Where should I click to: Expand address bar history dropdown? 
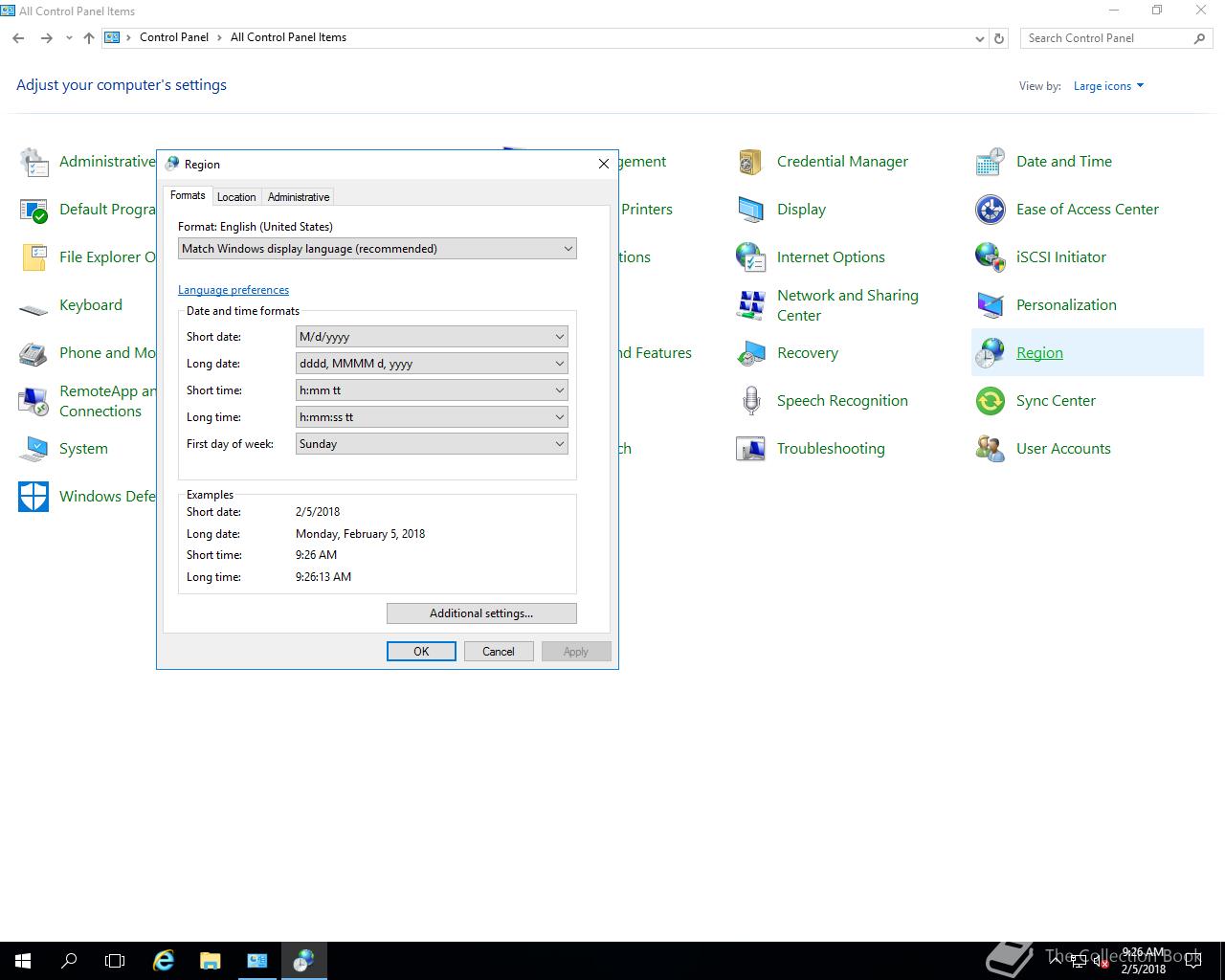tap(979, 38)
